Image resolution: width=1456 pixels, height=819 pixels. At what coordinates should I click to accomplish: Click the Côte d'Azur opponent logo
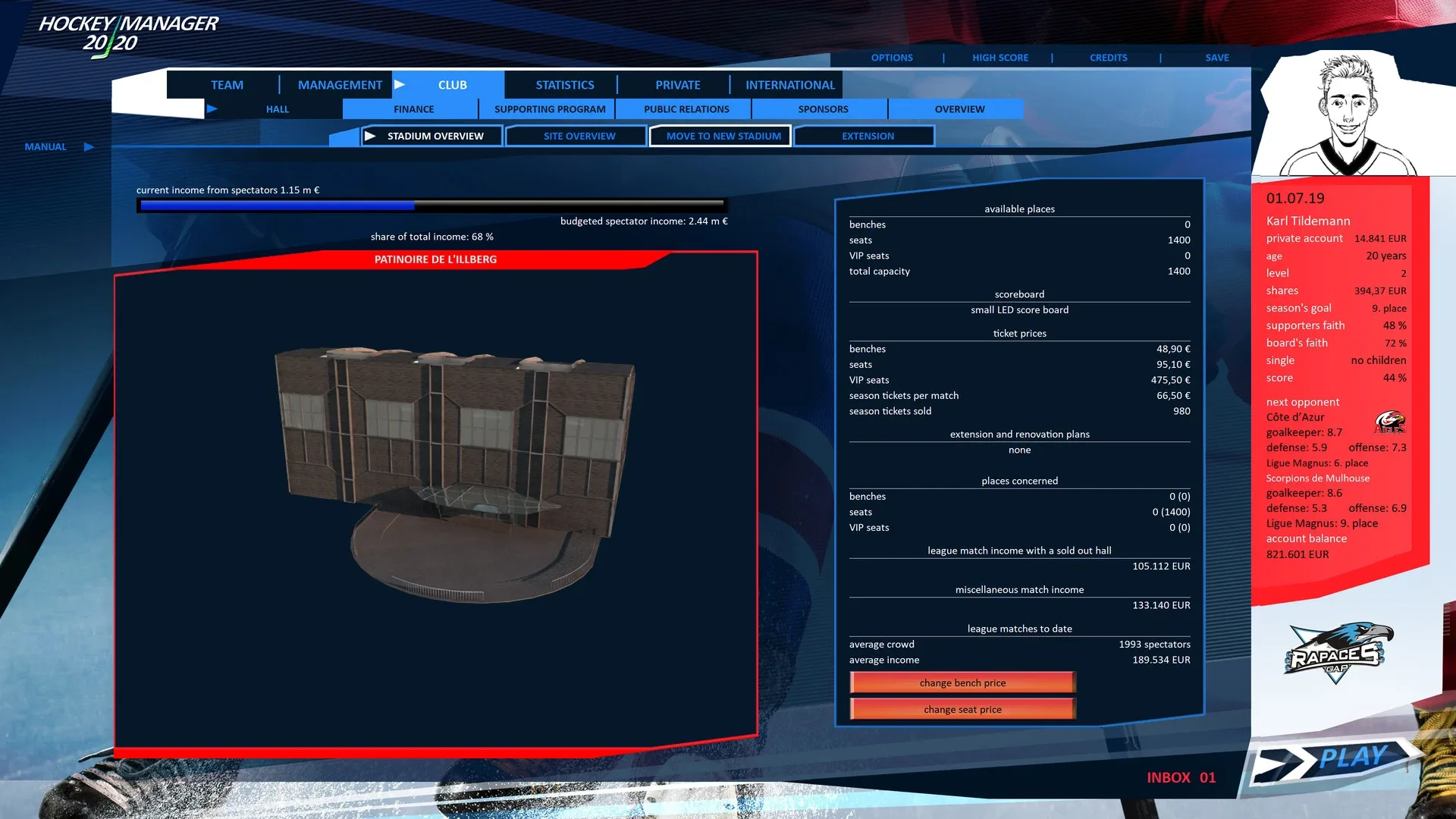click(1389, 422)
